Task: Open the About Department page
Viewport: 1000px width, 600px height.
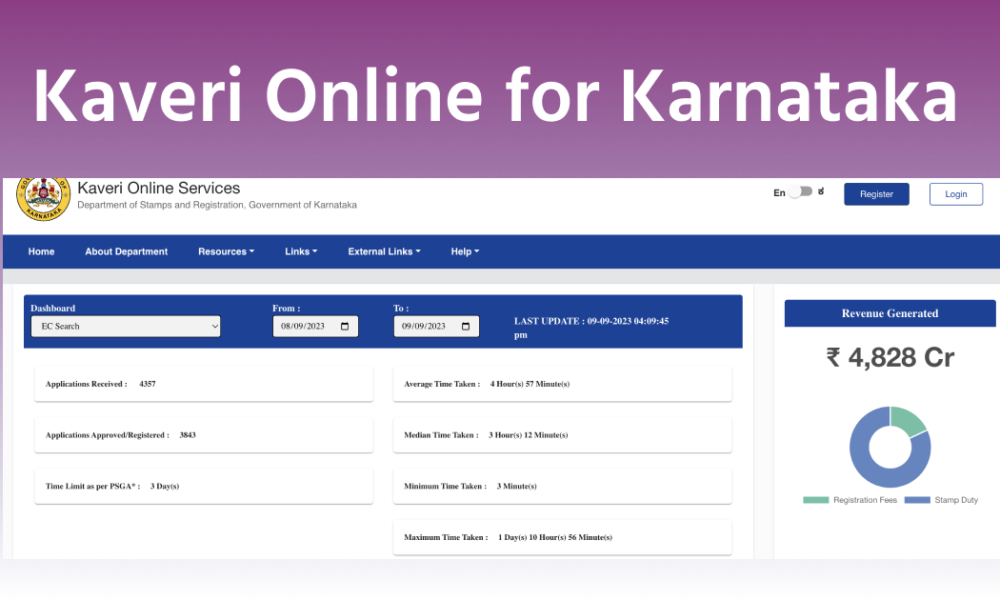Action: click(x=126, y=252)
